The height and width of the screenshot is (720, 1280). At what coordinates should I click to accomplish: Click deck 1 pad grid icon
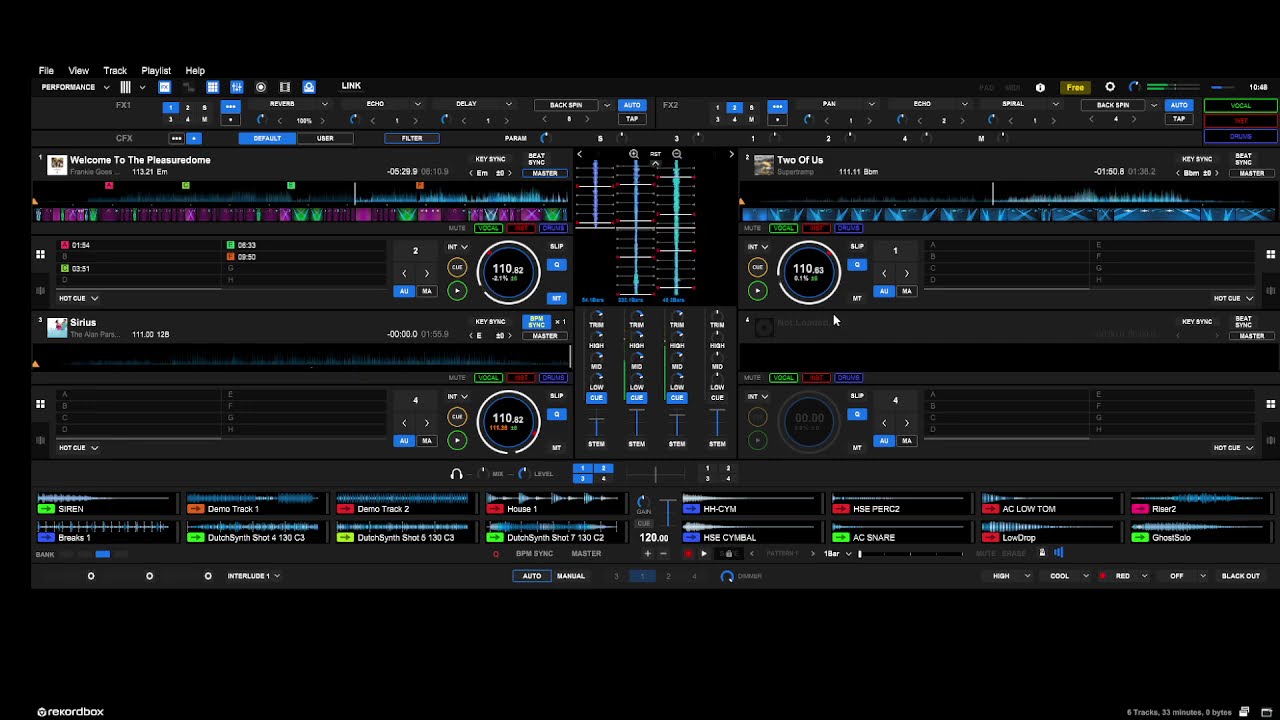(41, 254)
